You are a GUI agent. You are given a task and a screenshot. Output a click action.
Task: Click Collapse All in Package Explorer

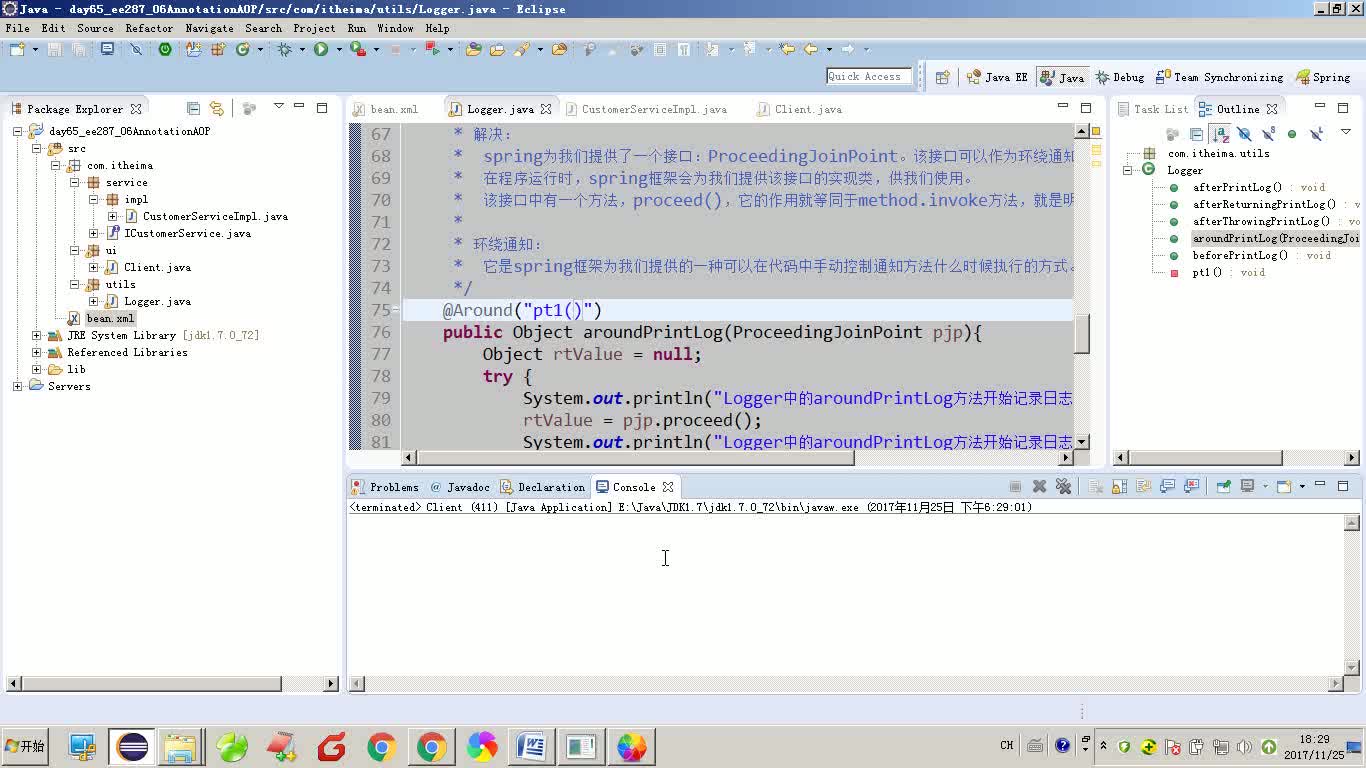[x=194, y=108]
